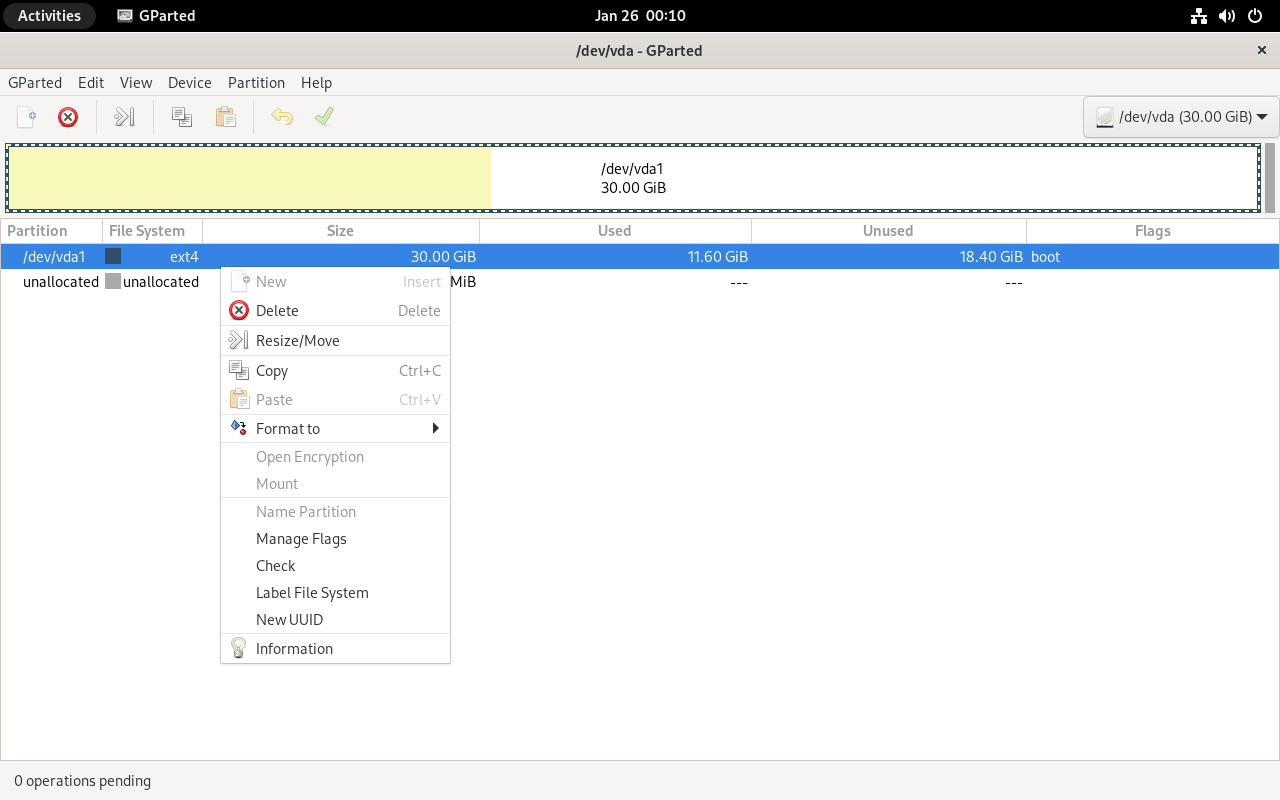Open the network status icon in top bar
The height and width of the screenshot is (800, 1280).
pos(1199,15)
